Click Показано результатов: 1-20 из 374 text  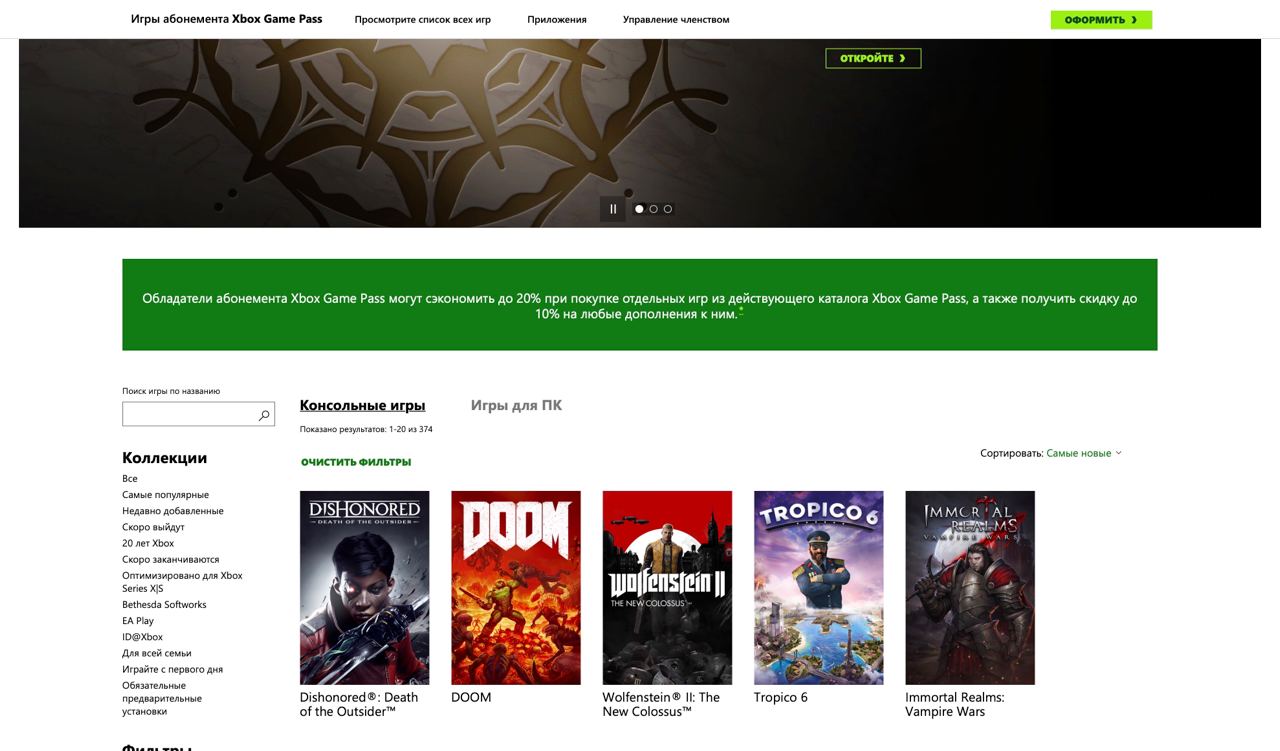click(x=366, y=429)
